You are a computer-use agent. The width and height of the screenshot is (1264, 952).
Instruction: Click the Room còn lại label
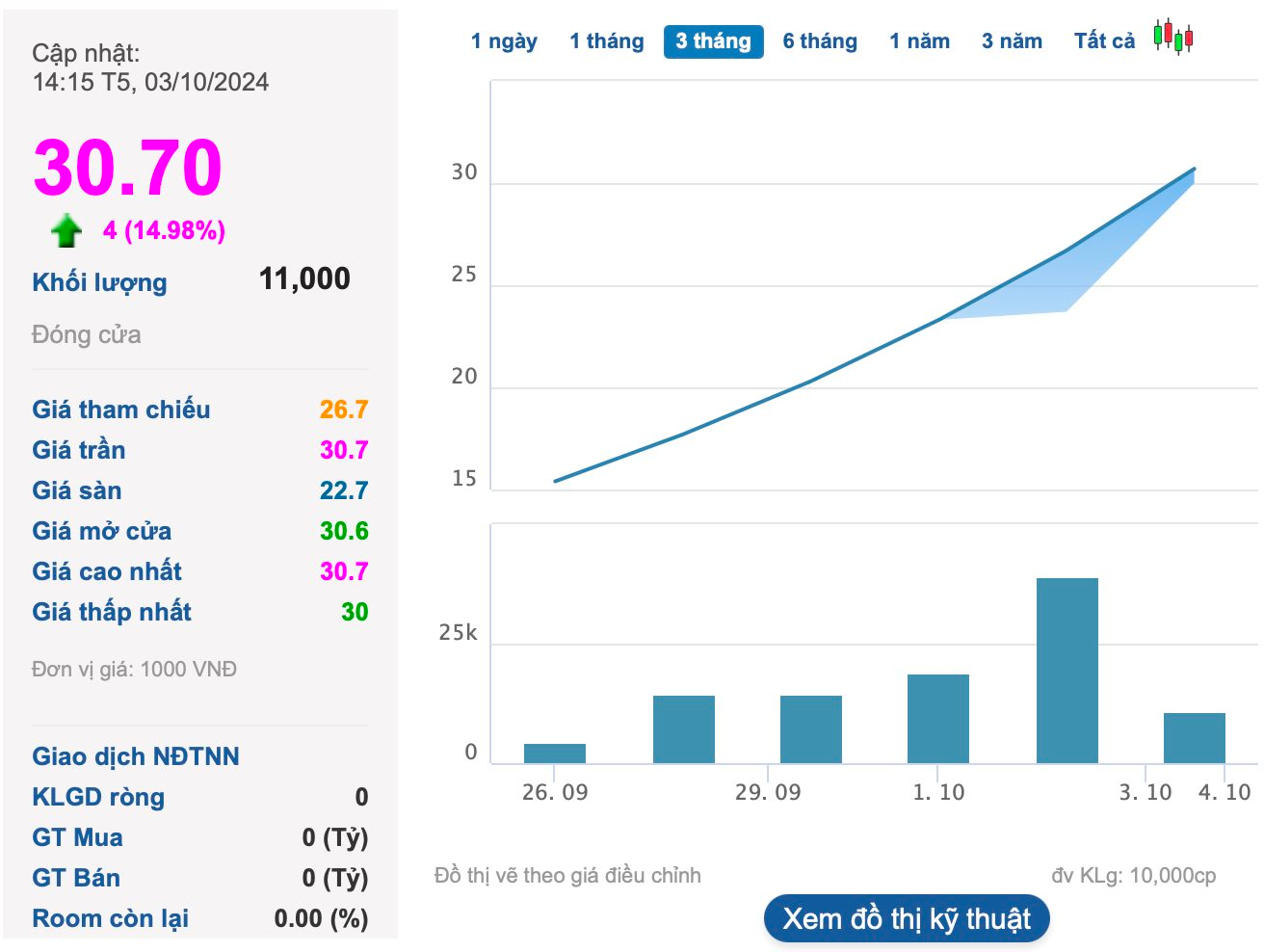pyautogui.click(x=110, y=918)
